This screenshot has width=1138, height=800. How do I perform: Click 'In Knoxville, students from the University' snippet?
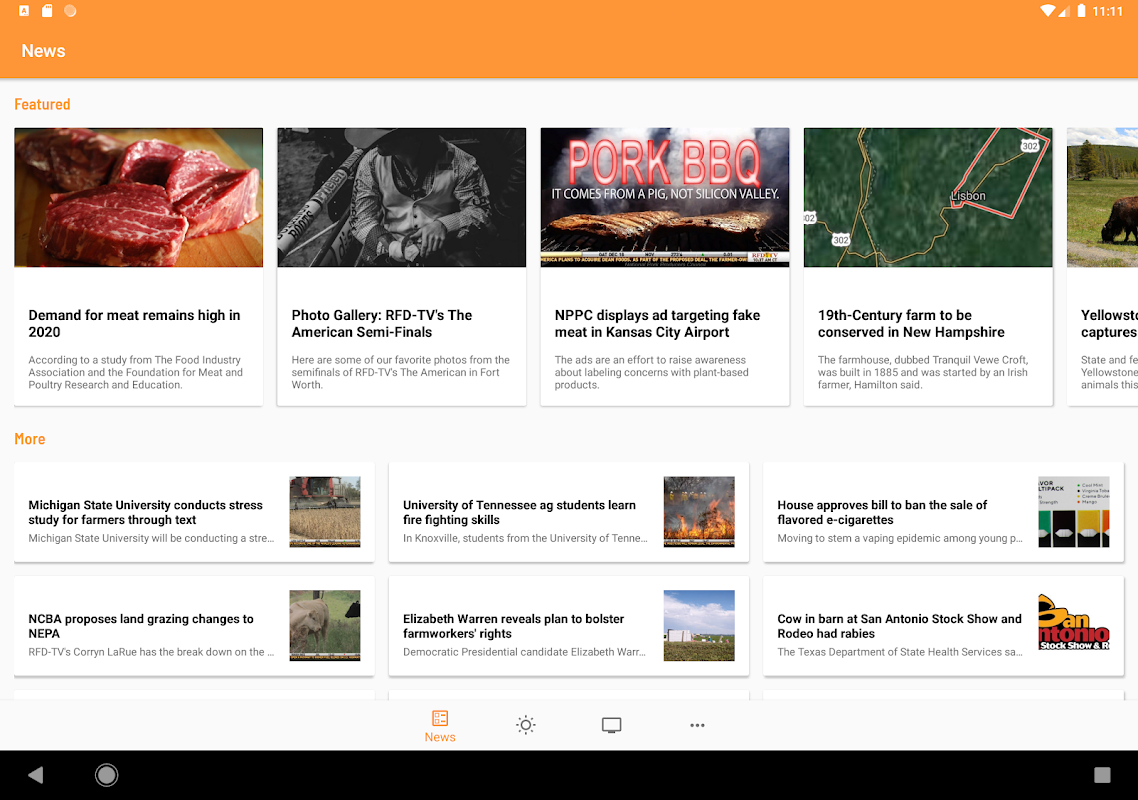525,539
